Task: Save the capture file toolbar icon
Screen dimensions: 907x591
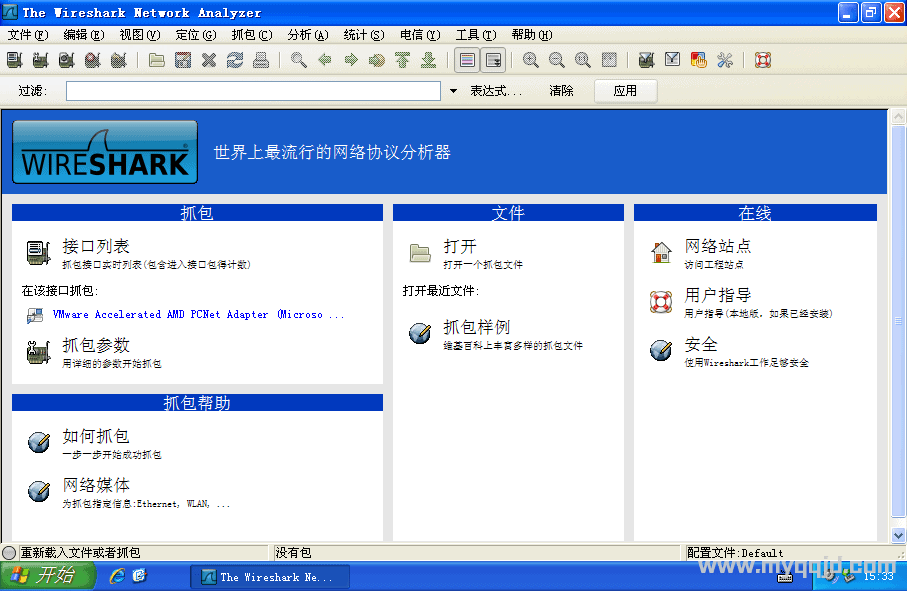Action: tap(183, 60)
